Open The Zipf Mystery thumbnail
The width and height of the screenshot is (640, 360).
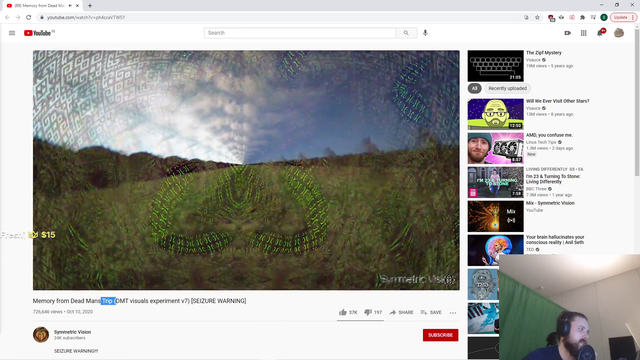click(x=496, y=66)
